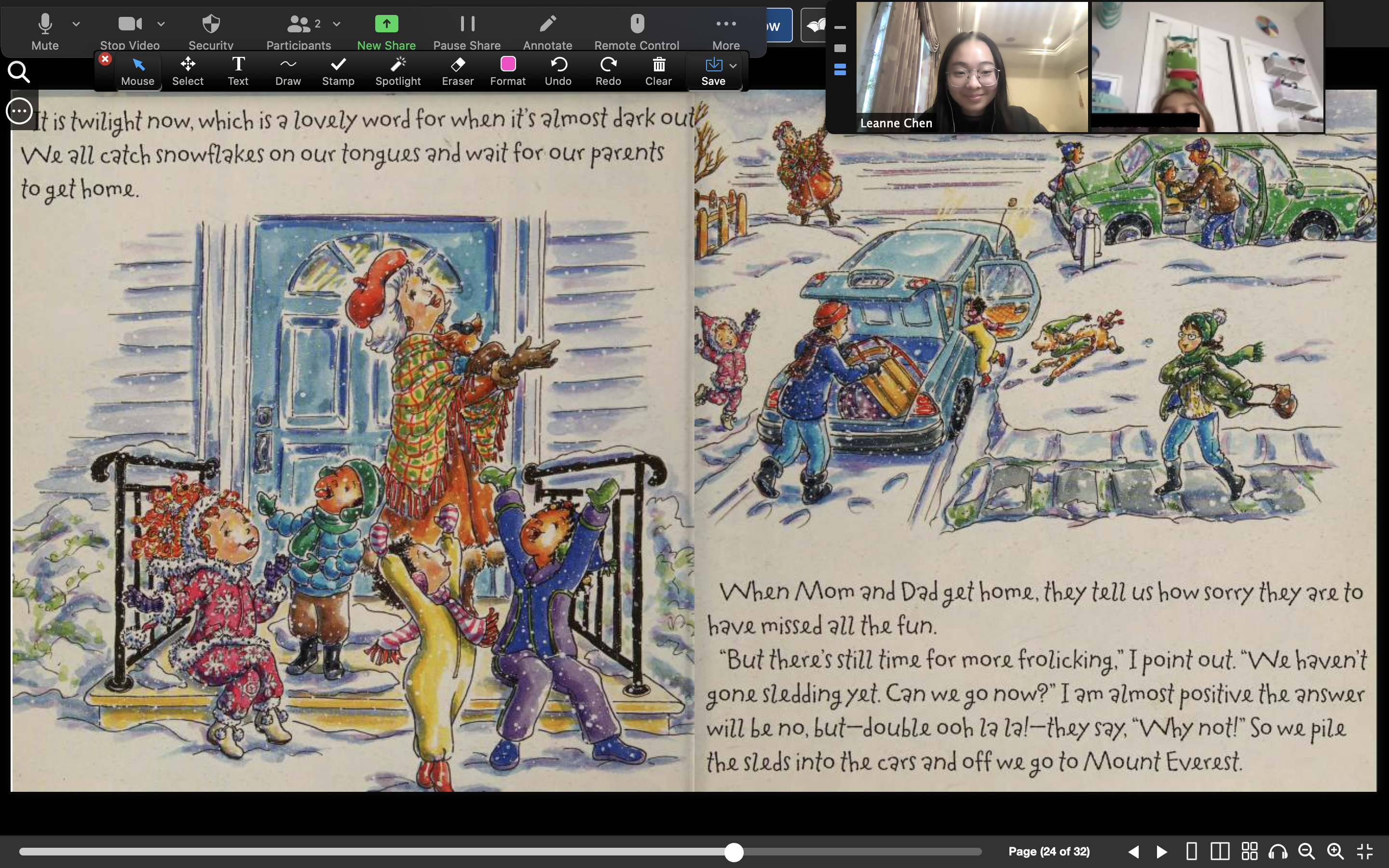1389x868 pixels.
Task: Zoom in on the book page
Action: pyautogui.click(x=1335, y=851)
